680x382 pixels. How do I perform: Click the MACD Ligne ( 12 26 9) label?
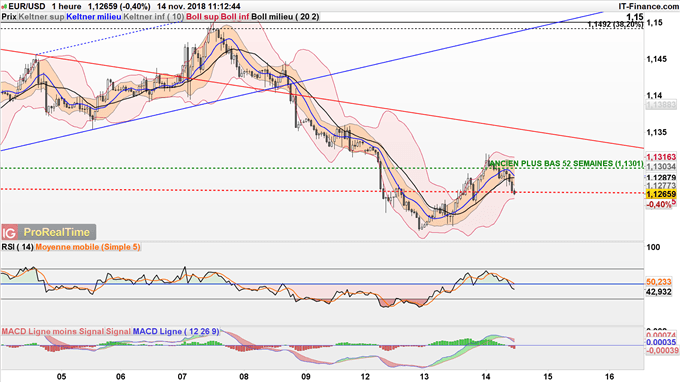tap(176, 331)
